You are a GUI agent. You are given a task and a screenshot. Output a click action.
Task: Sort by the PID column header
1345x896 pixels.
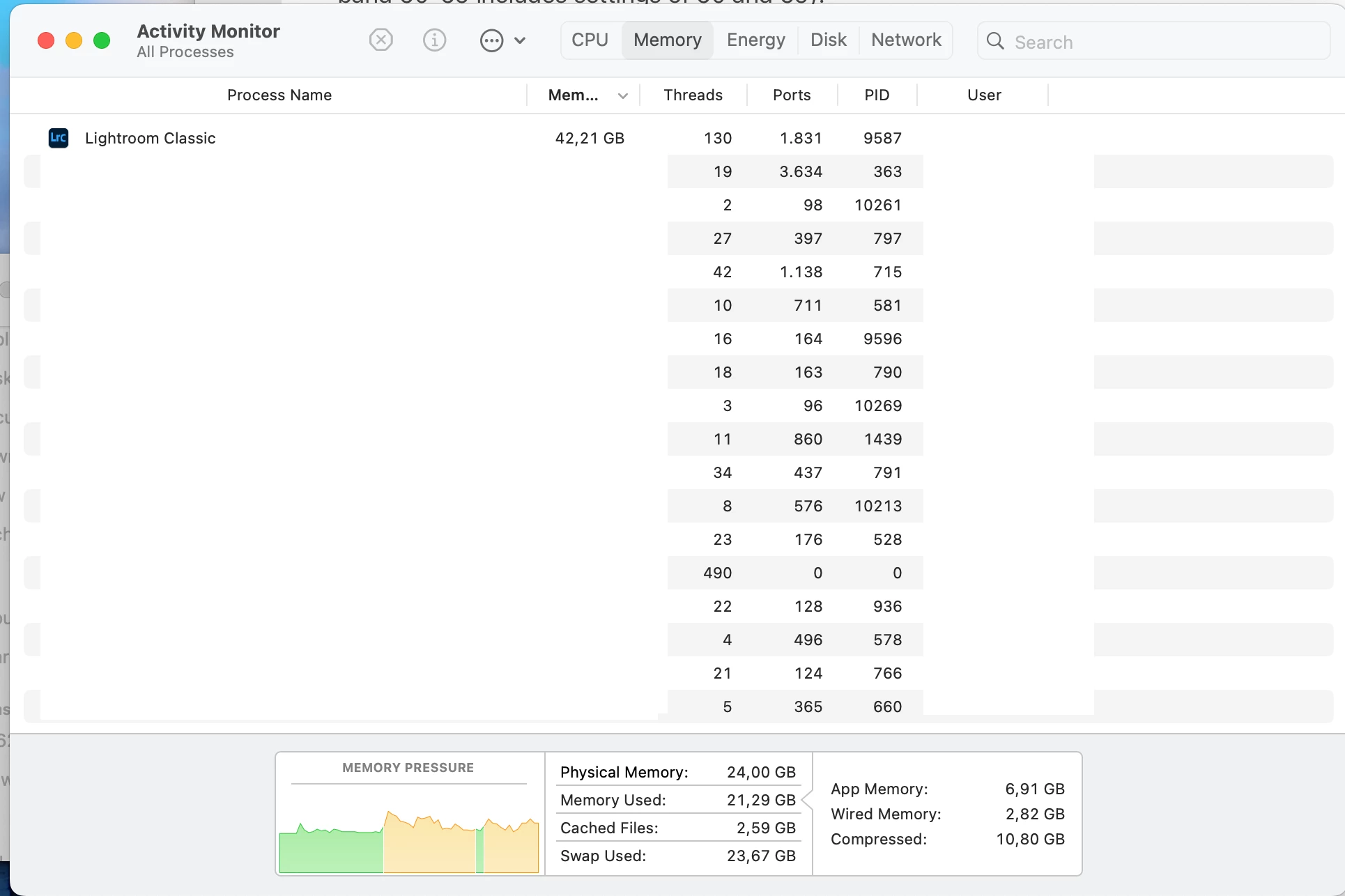(x=877, y=95)
